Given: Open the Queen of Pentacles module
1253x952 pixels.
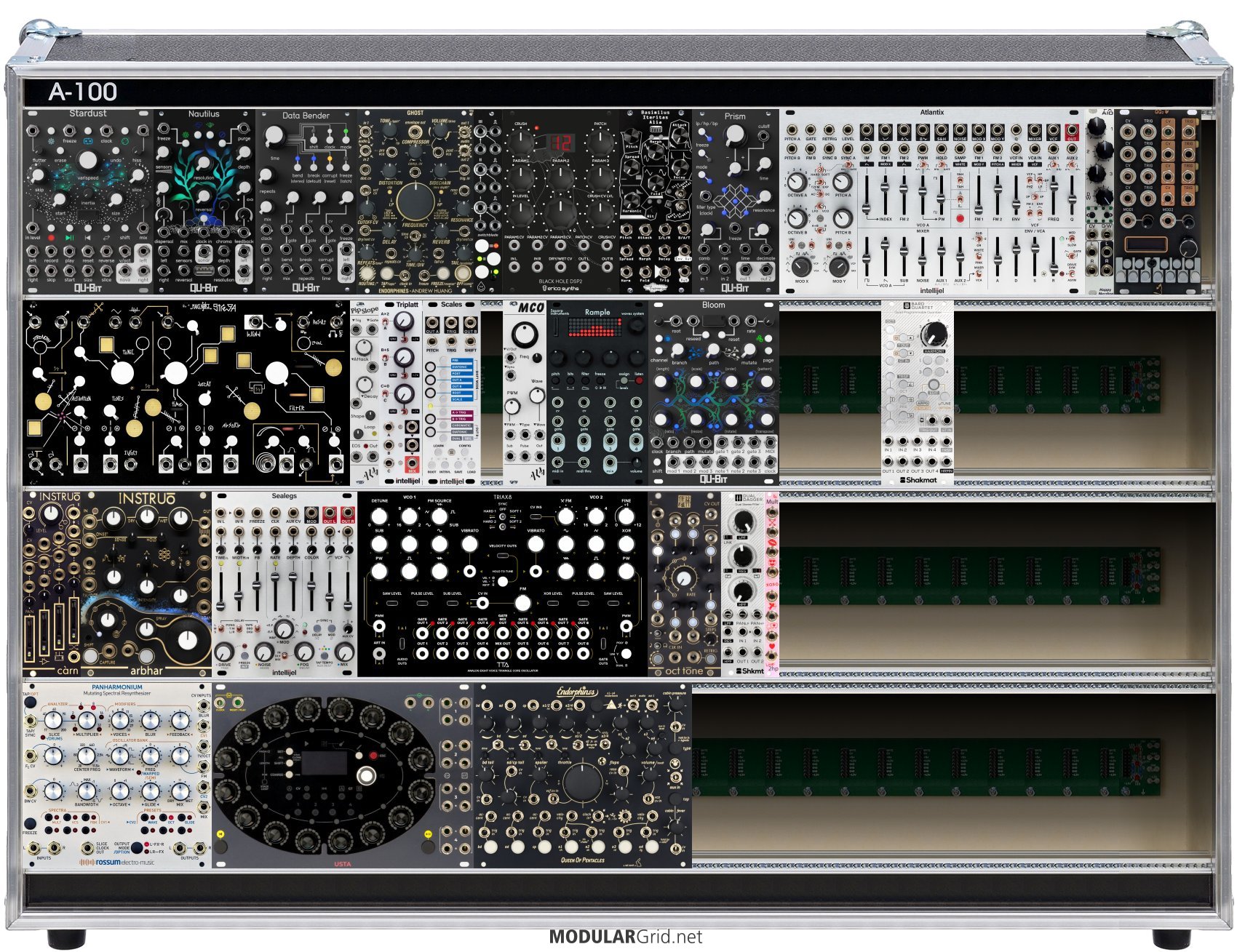Looking at the screenshot, I should pyautogui.click(x=582, y=775).
